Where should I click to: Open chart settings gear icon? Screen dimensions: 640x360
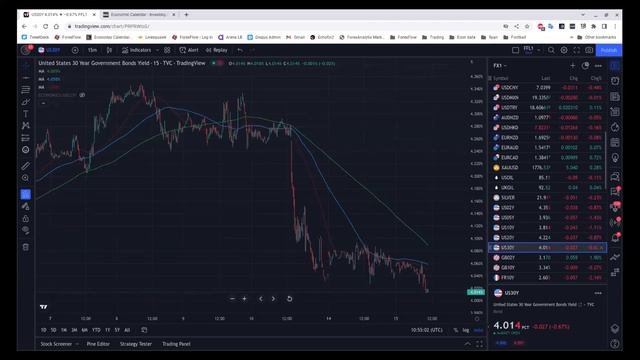coord(564,50)
